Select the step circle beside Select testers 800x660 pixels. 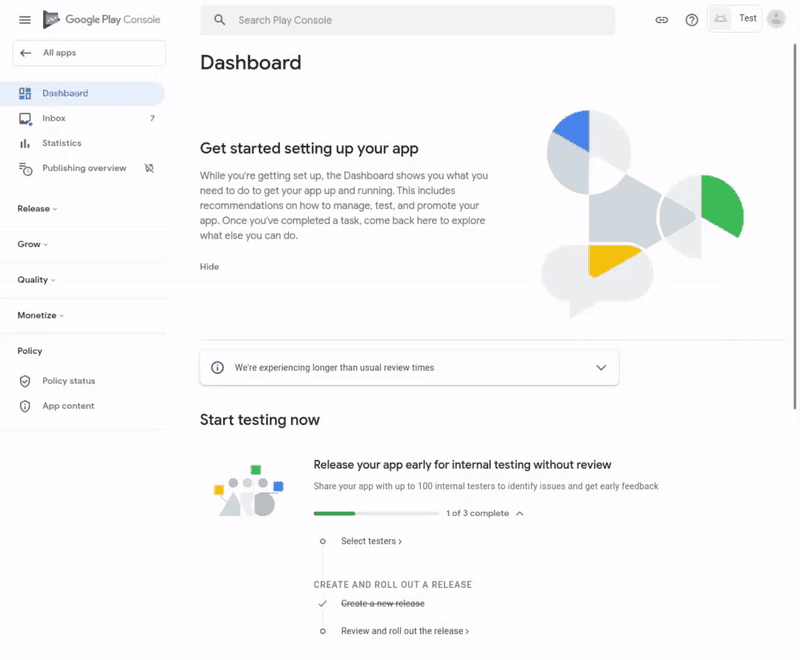point(322,540)
